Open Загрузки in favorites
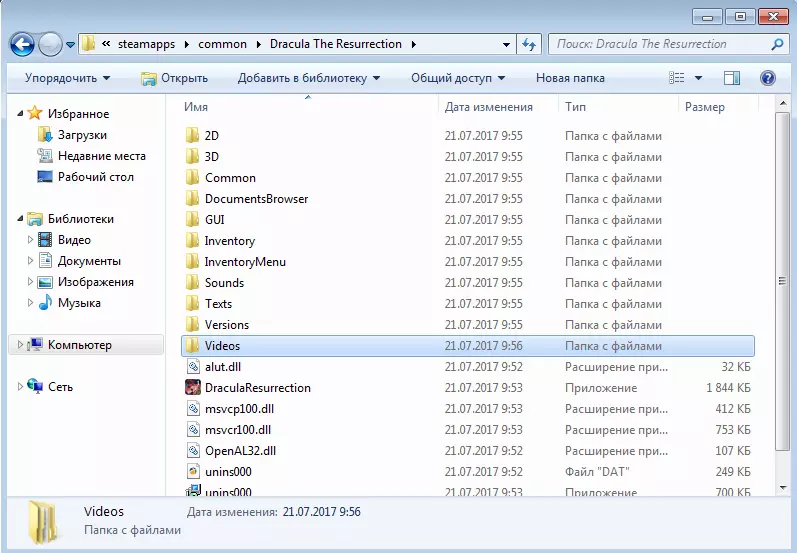Viewport: 797px width, 553px height. [x=82, y=135]
